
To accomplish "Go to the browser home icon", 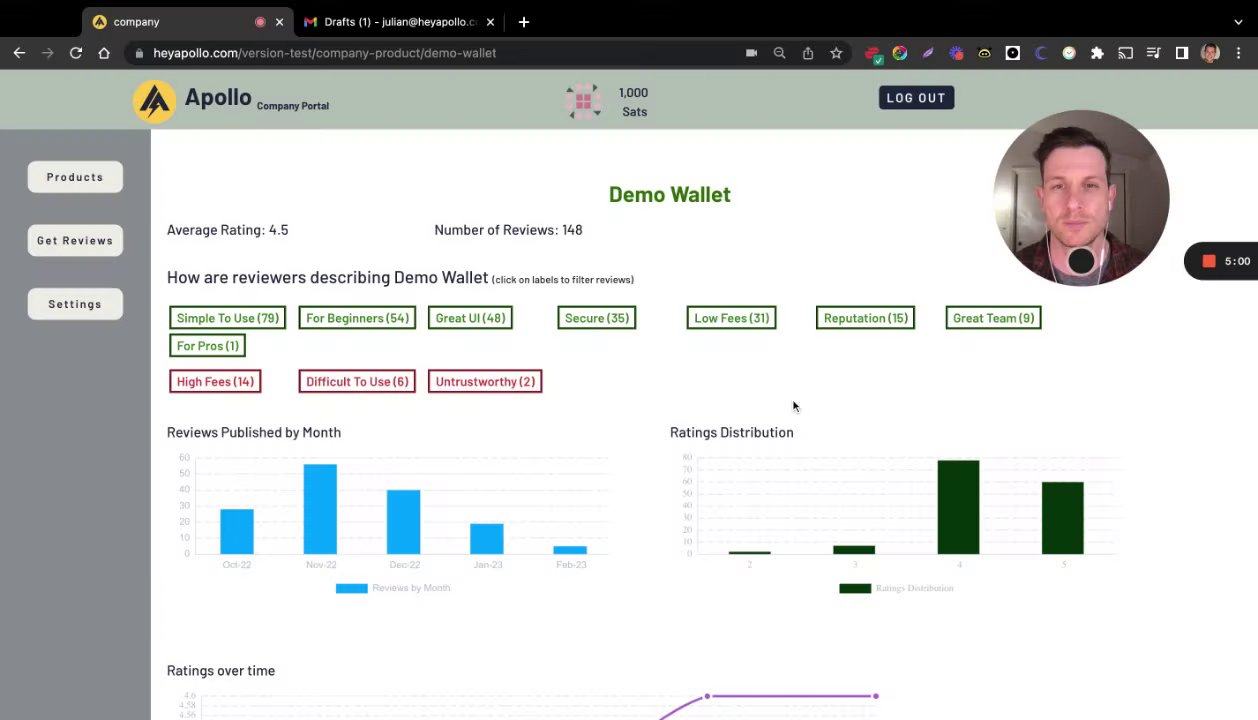I will click(x=104, y=53).
